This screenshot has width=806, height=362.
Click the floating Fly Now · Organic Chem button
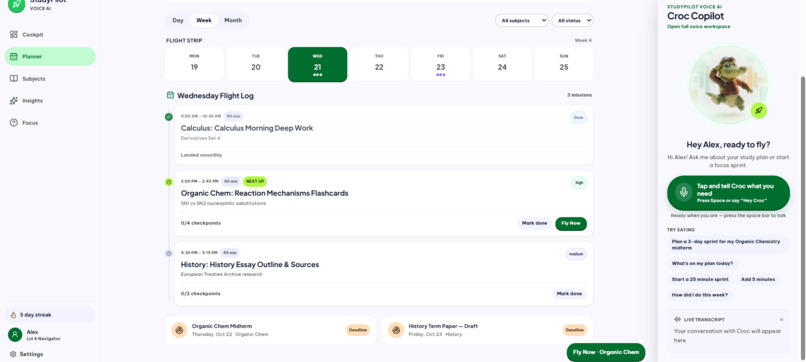(606, 352)
